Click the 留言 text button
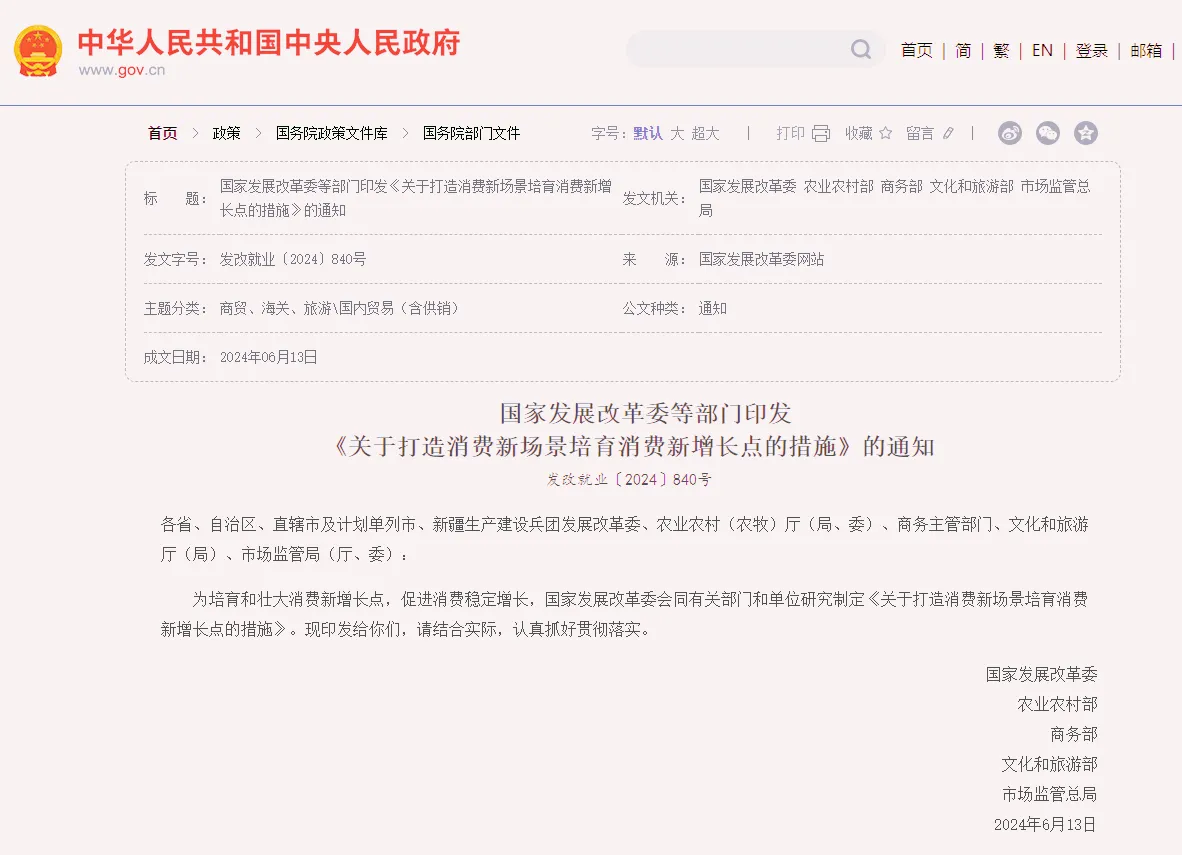The height and width of the screenshot is (855, 1182). (920, 133)
